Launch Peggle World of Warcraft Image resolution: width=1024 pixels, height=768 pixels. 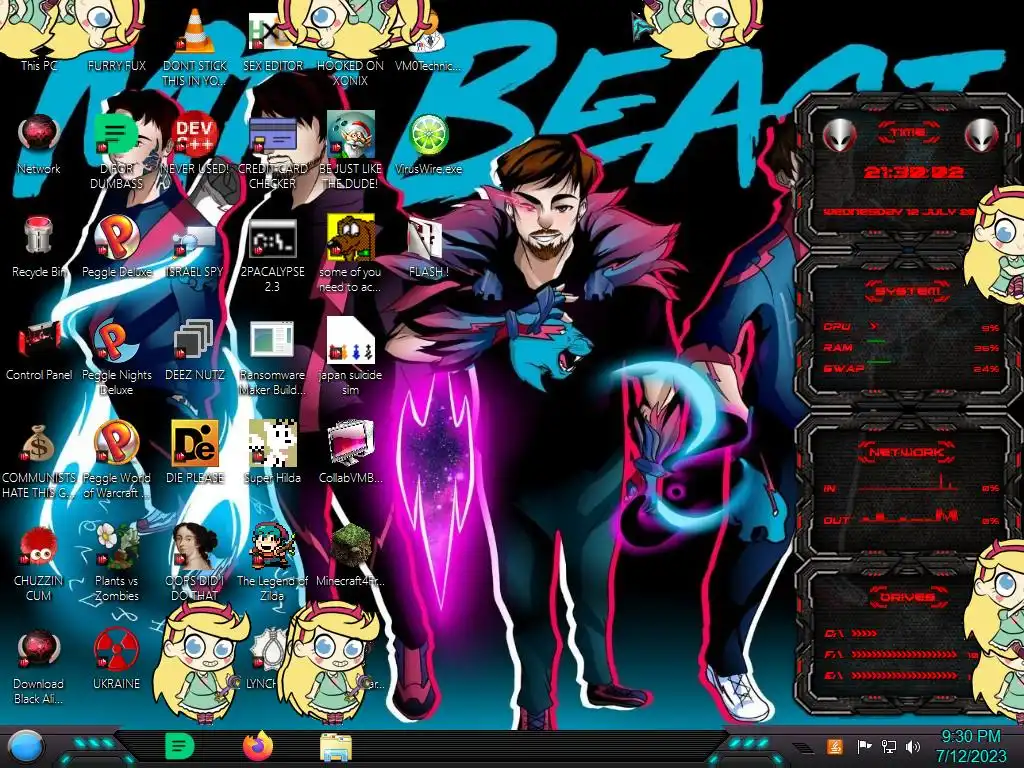[116, 443]
